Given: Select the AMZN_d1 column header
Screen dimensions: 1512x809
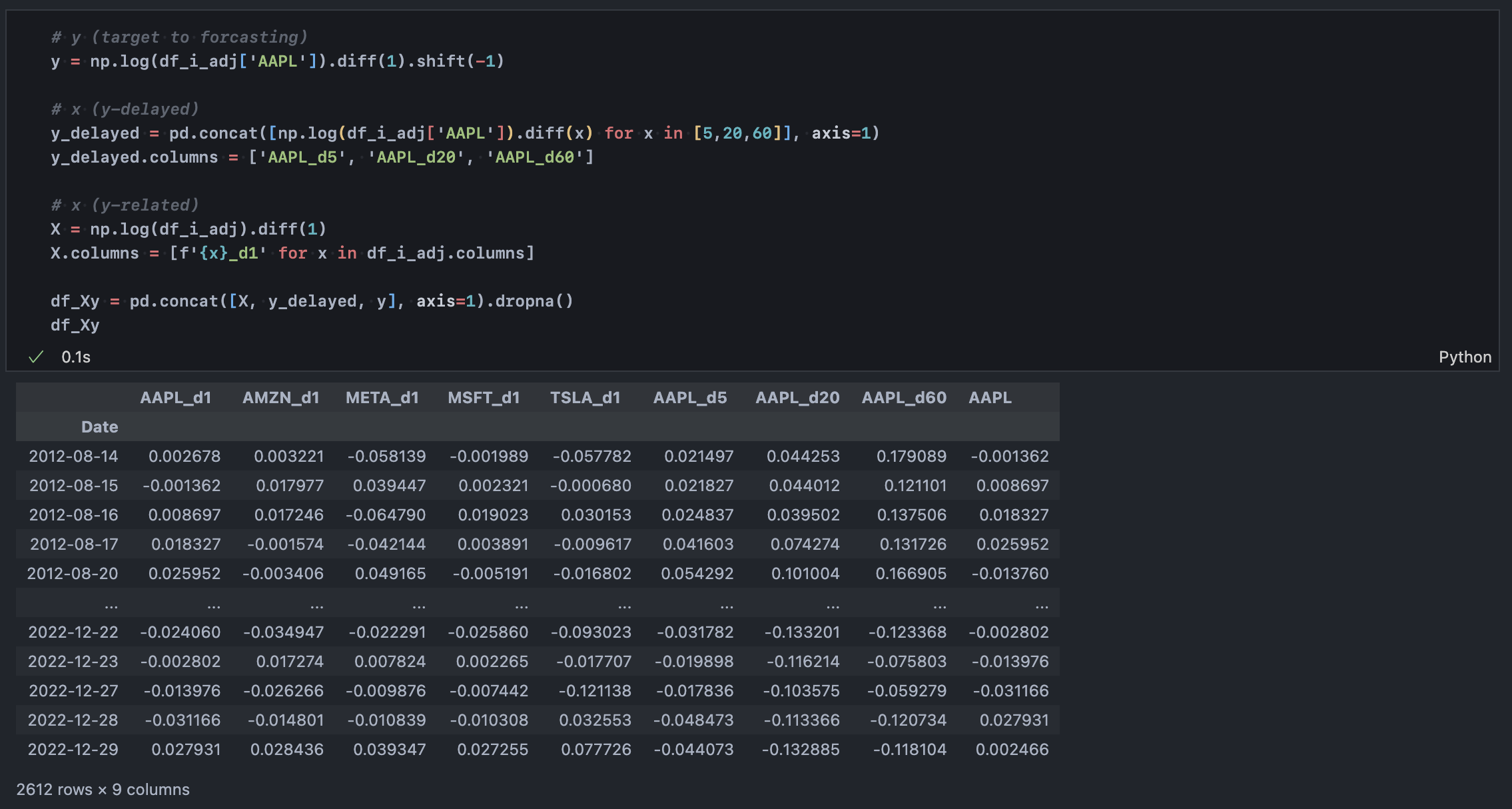Looking at the screenshot, I should (x=281, y=398).
